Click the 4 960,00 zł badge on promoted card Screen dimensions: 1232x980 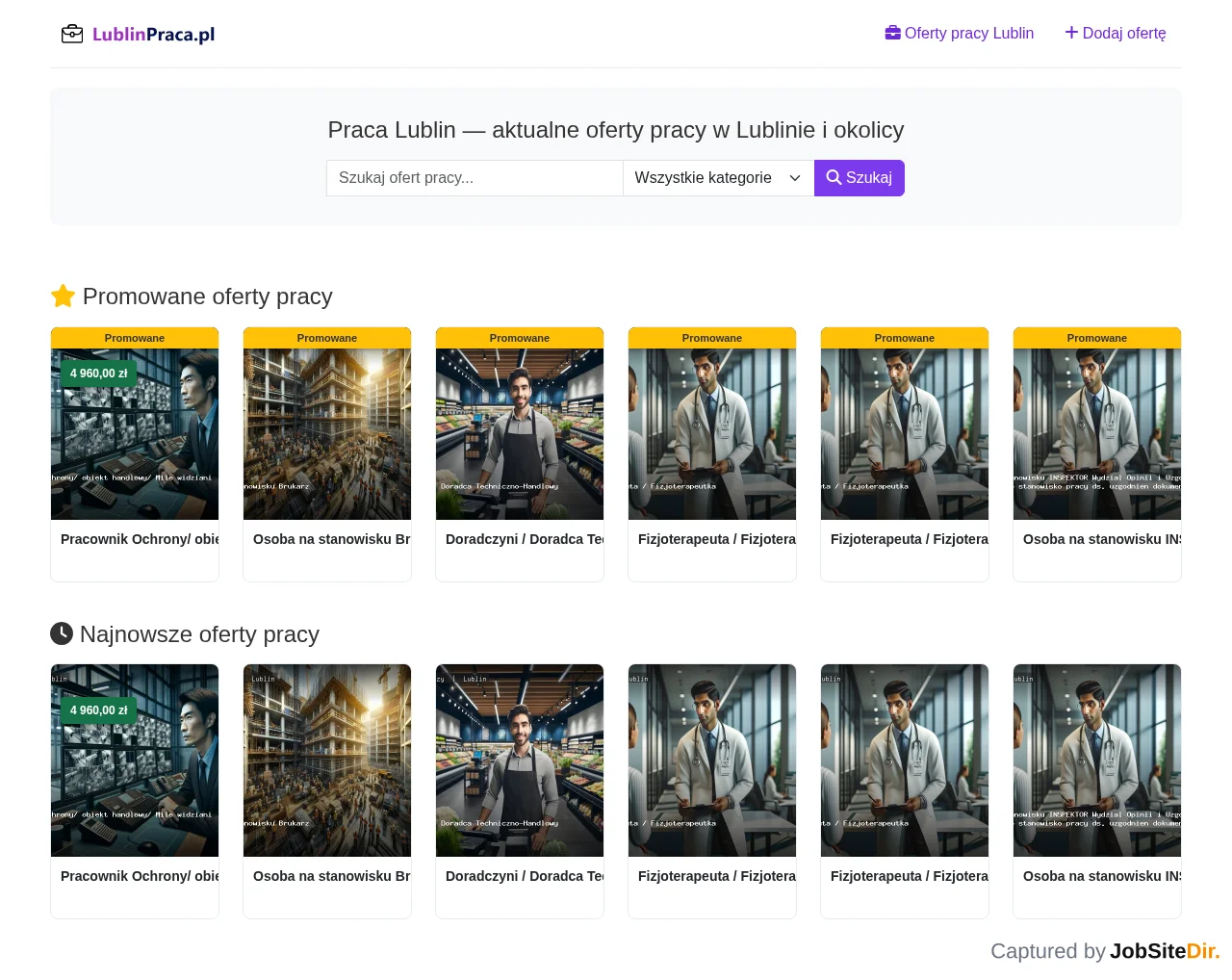point(98,374)
